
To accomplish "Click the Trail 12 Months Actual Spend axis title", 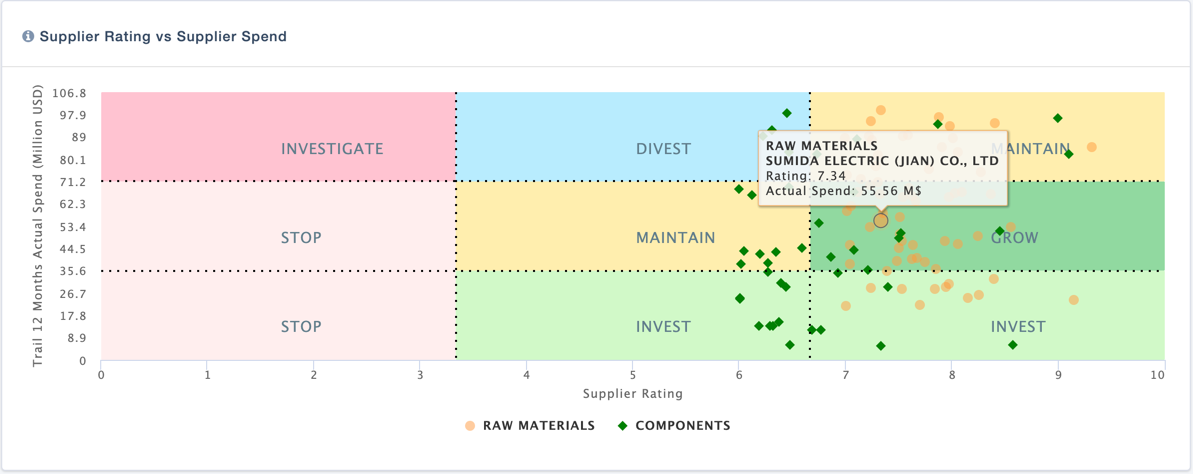I will pyautogui.click(x=38, y=226).
